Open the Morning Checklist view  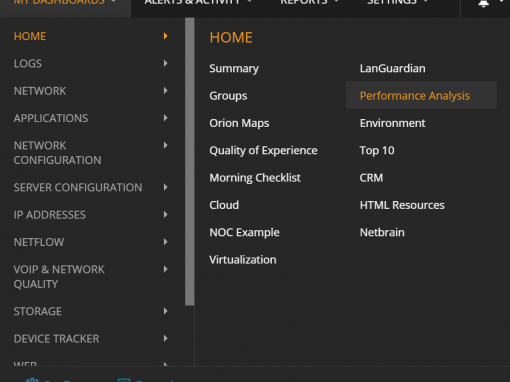pos(255,178)
